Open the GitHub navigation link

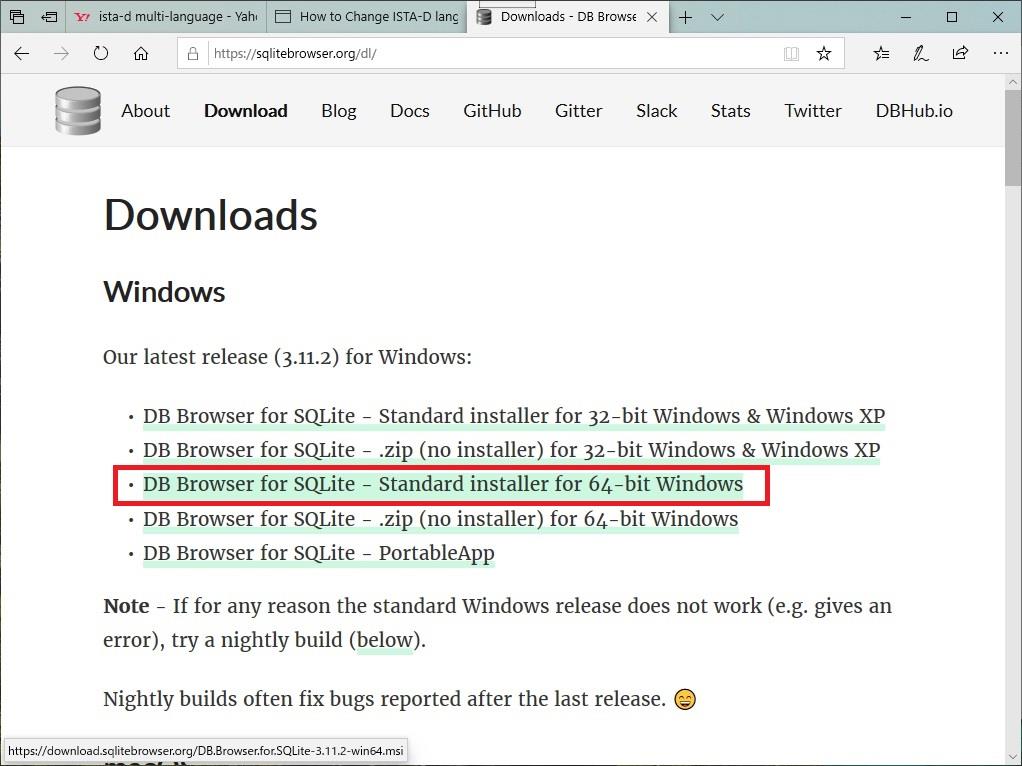[x=492, y=111]
